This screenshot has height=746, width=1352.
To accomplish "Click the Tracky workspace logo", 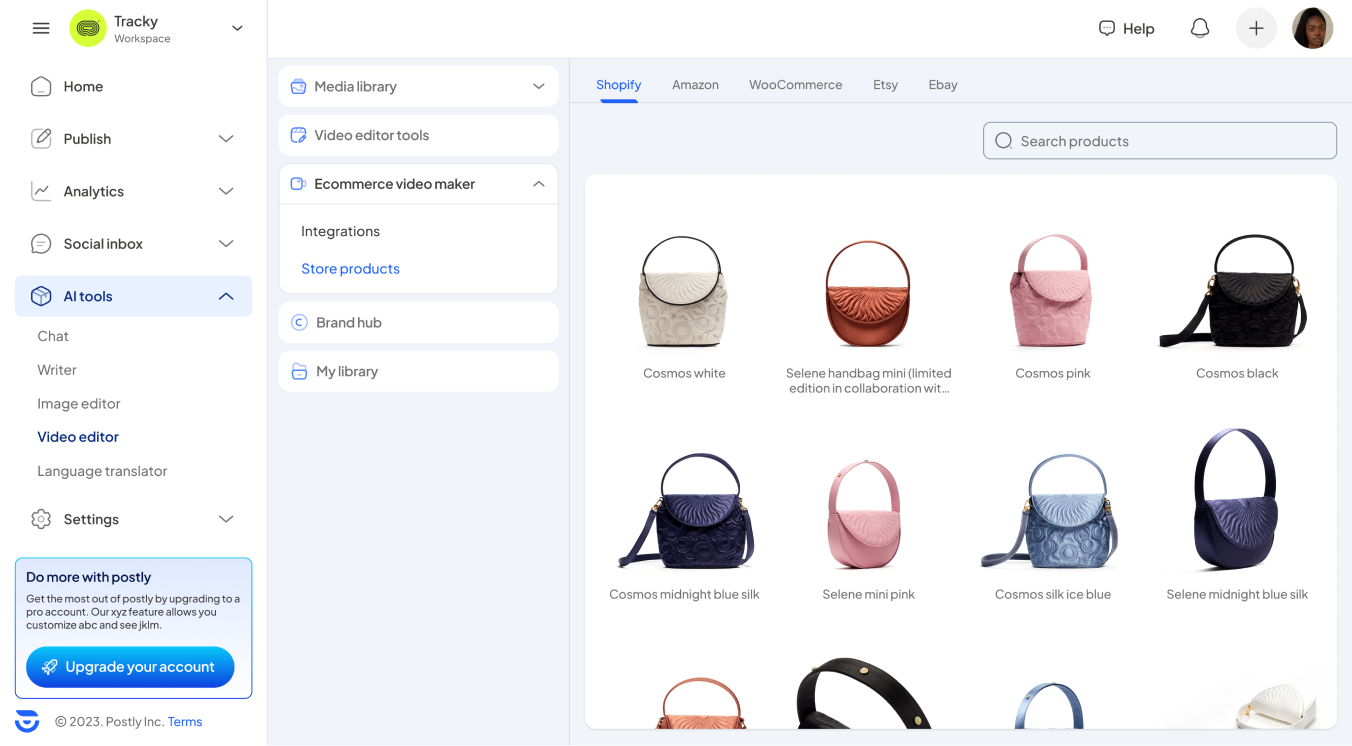I will point(88,28).
